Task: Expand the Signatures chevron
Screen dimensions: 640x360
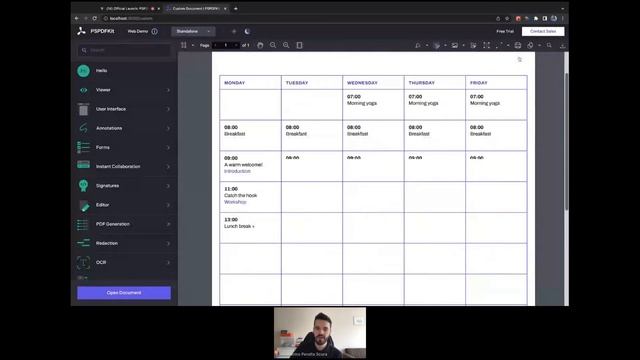Action: (168, 186)
